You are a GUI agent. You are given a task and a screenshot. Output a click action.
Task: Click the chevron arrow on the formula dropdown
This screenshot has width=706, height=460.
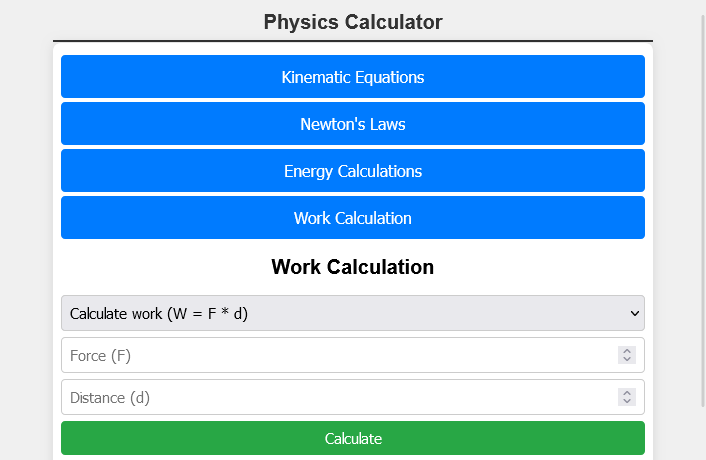634,313
